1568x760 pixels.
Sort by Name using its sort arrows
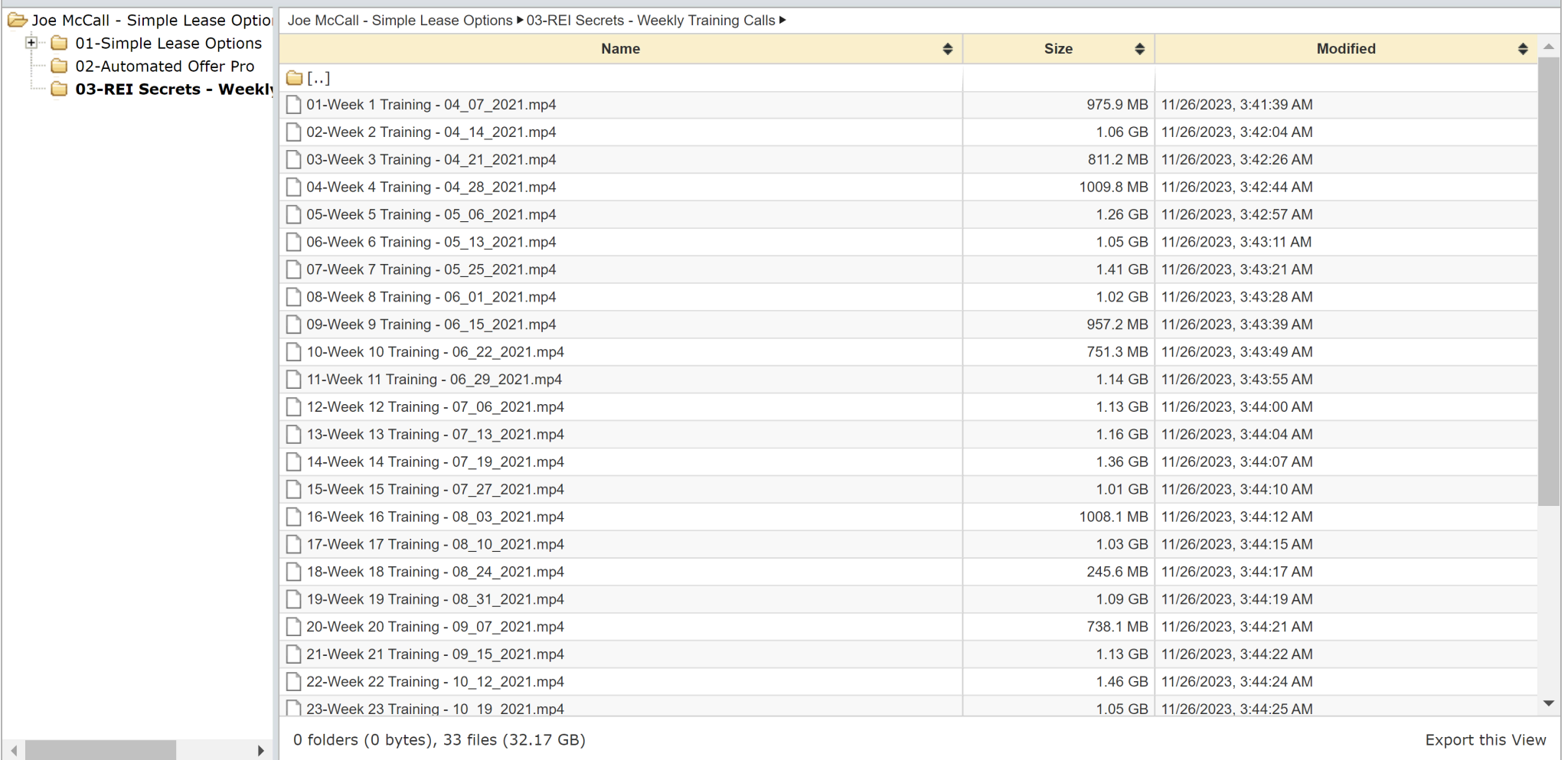(947, 49)
